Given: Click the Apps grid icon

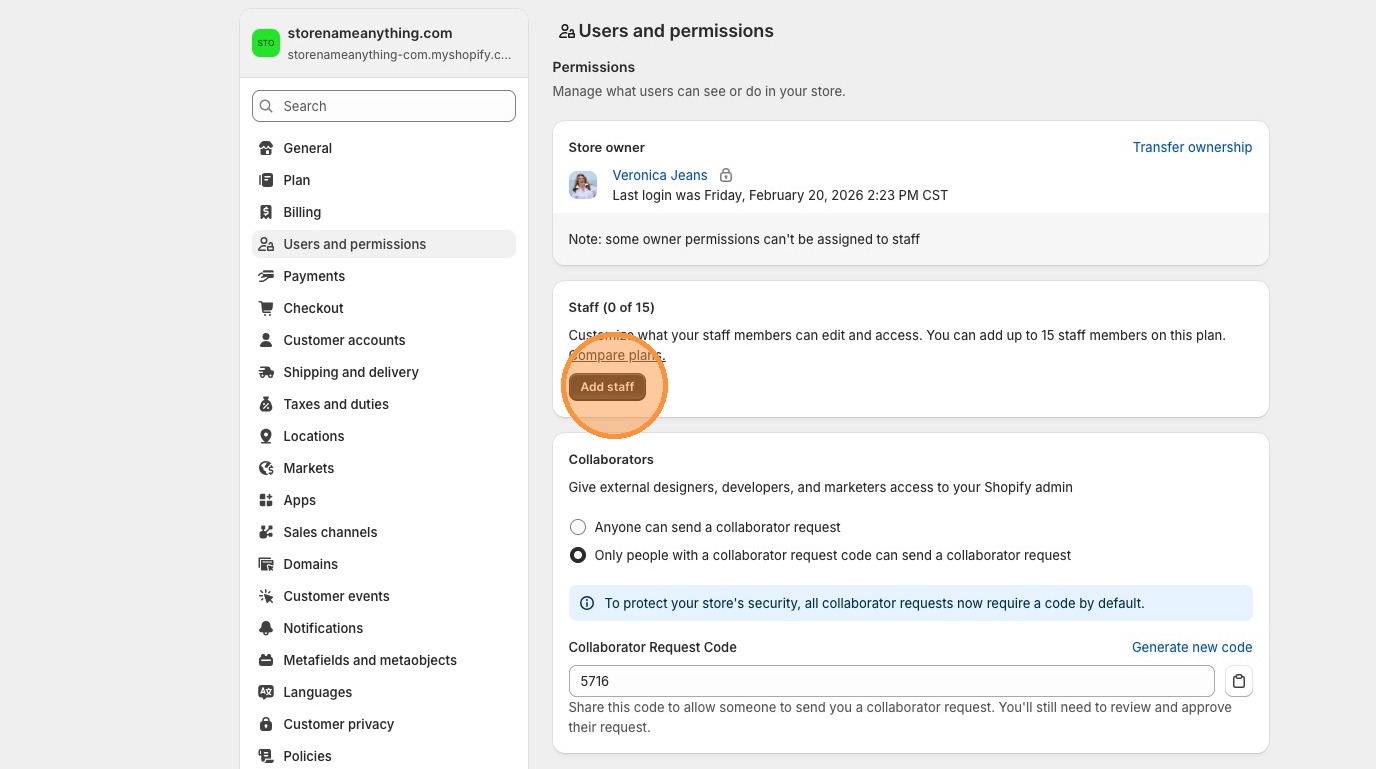Looking at the screenshot, I should 266,500.
